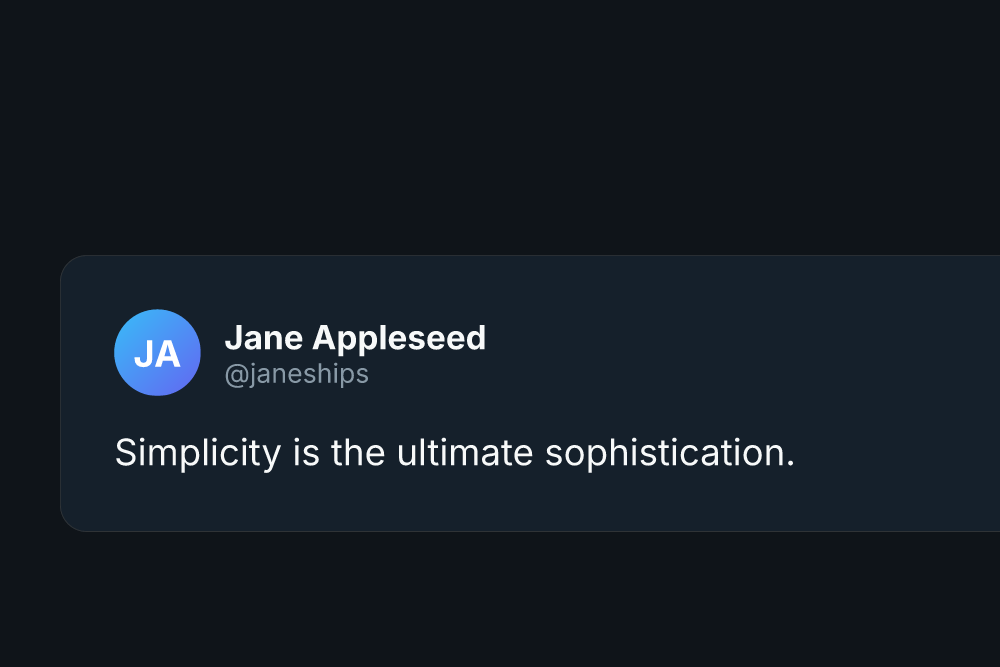Viewport: 1000px width, 667px height.
Task: Click the word "Simplicity" in the post
Action: pos(198,453)
